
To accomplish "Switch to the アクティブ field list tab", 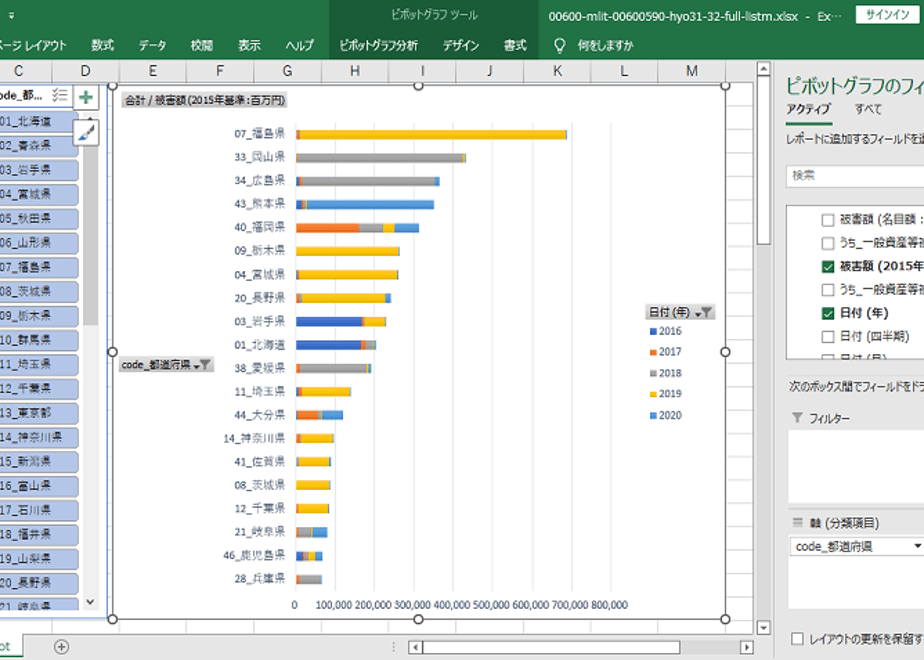I will (808, 109).
